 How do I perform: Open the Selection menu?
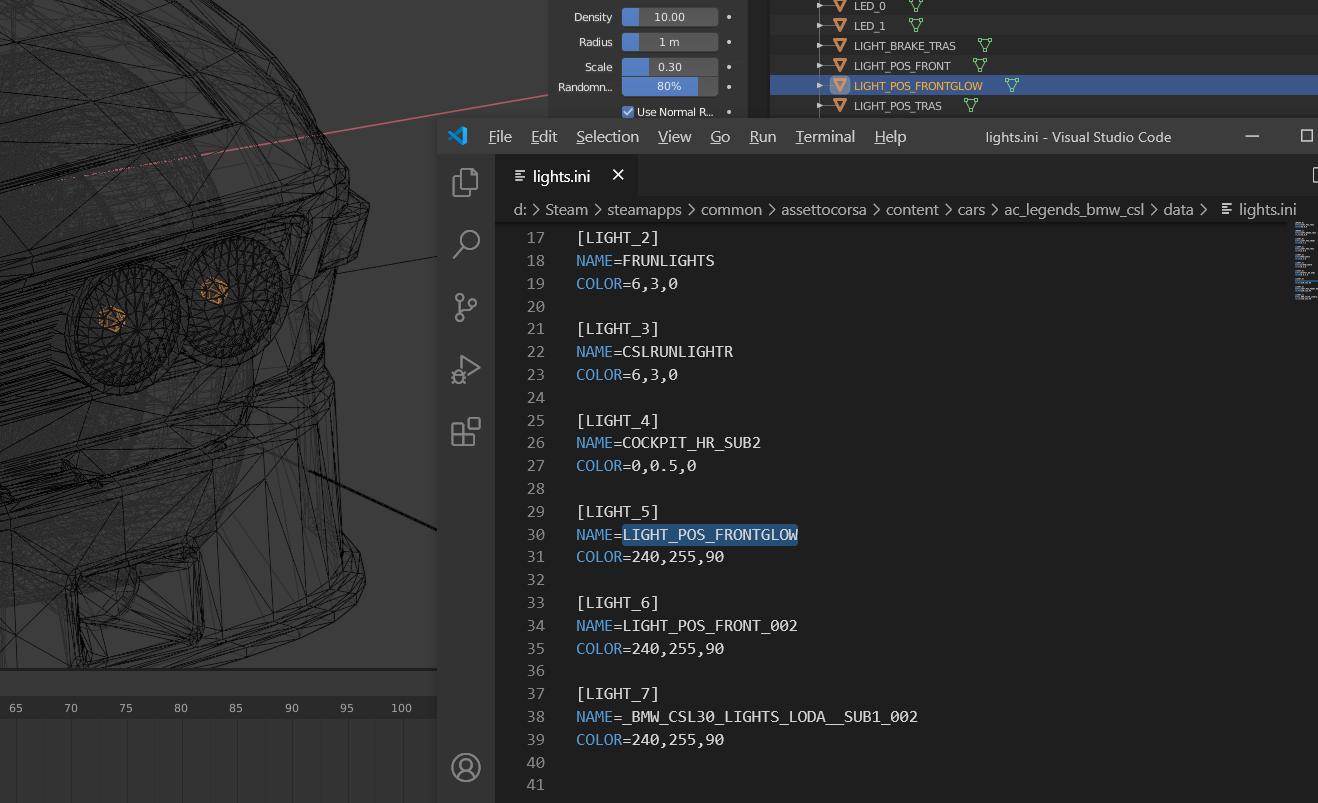tap(607, 137)
